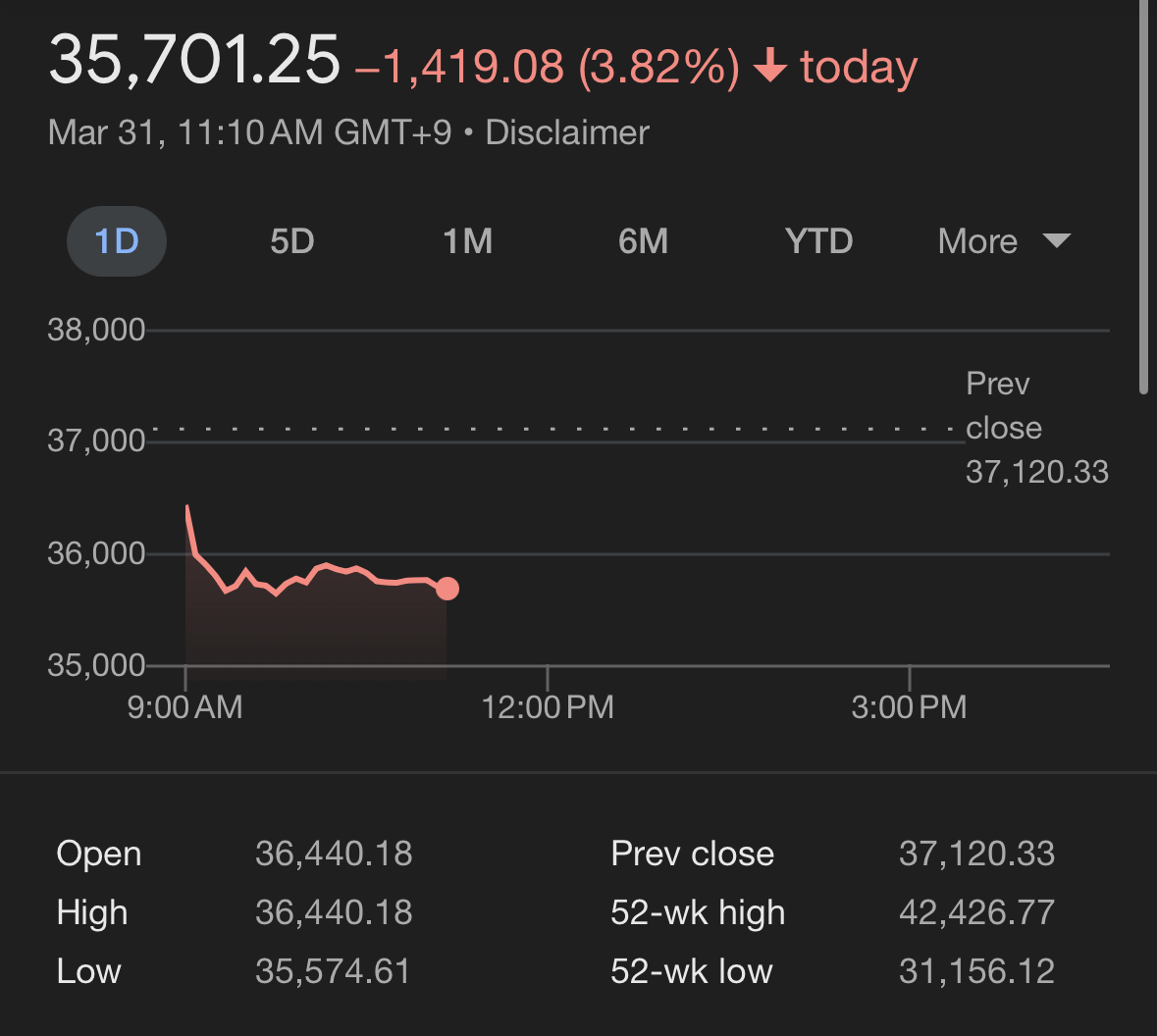Click the 52-wk low value 31,156.12
This screenshot has height=1036, width=1157.
click(976, 971)
